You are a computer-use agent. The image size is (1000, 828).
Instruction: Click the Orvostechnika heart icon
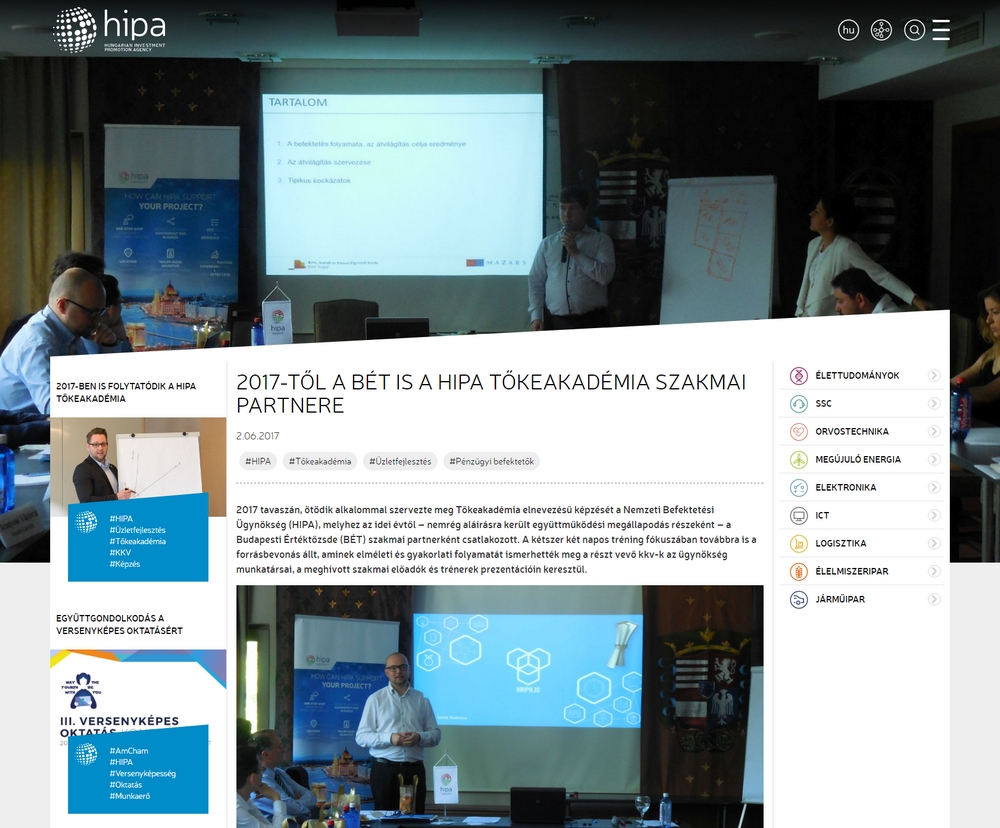[798, 432]
